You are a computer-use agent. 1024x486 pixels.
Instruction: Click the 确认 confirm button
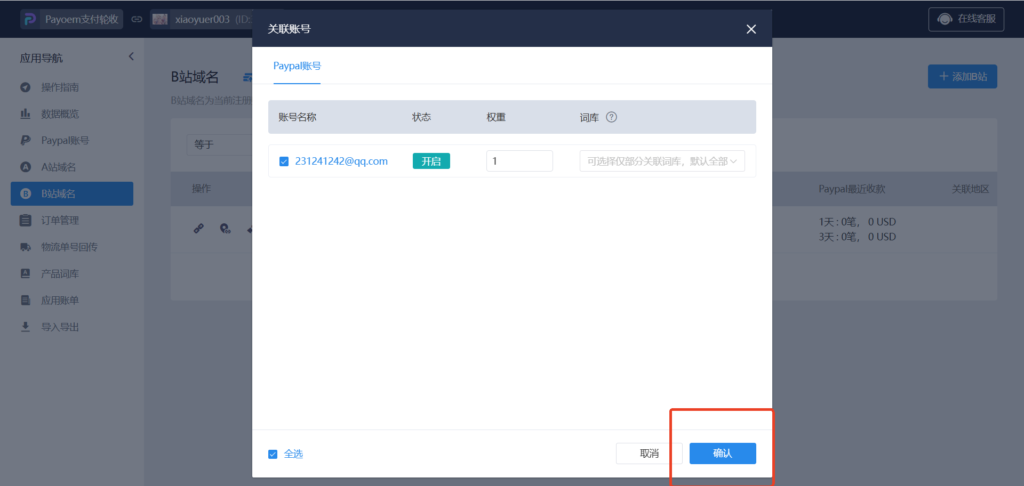click(722, 454)
